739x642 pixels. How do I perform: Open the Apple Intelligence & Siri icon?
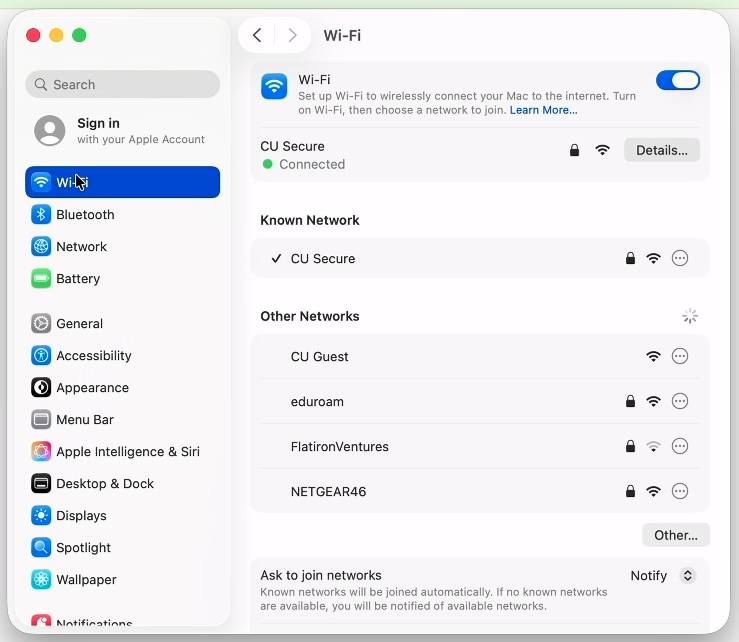(x=41, y=452)
